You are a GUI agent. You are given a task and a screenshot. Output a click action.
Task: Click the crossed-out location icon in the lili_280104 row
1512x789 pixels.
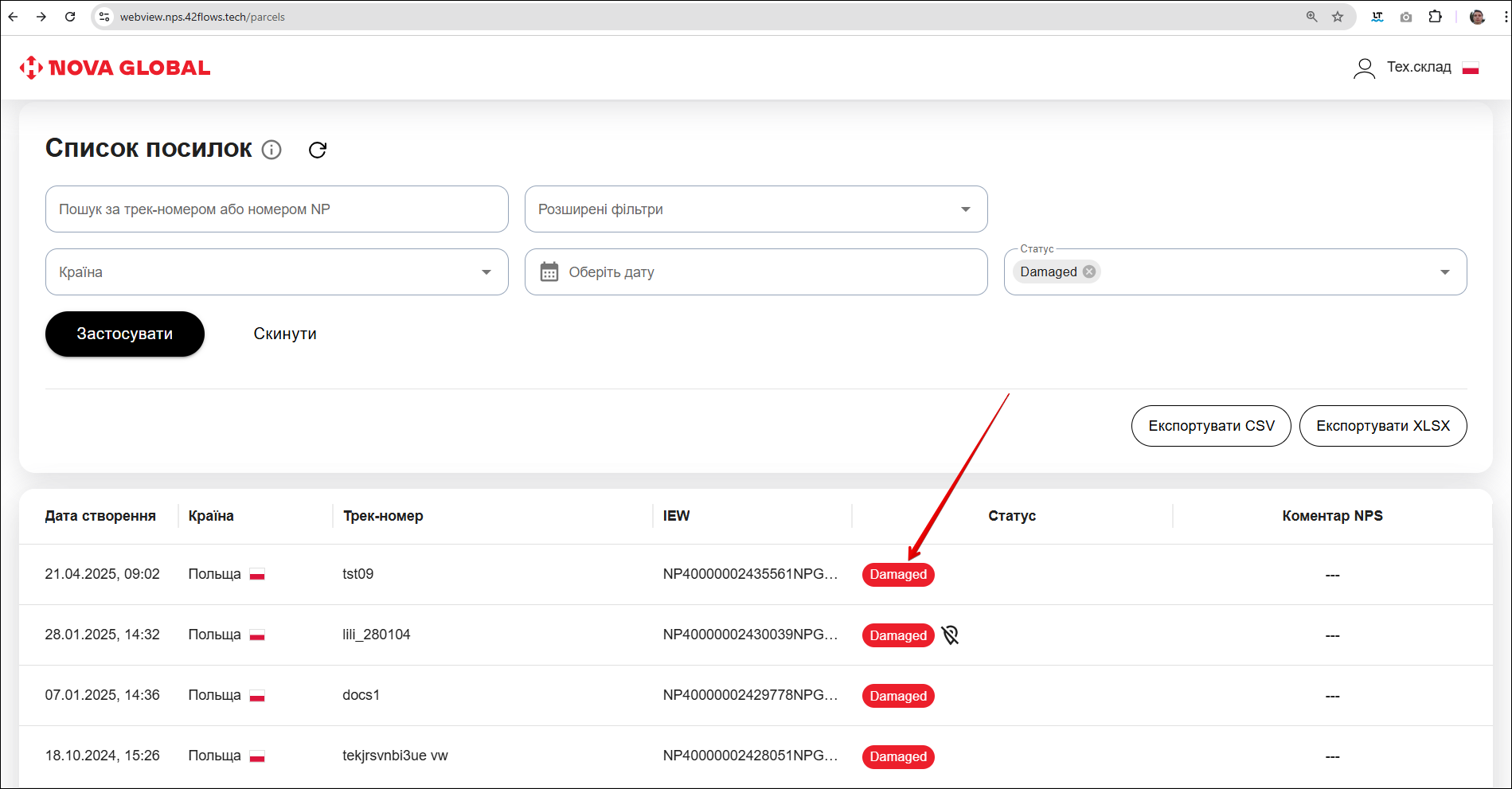coord(950,635)
